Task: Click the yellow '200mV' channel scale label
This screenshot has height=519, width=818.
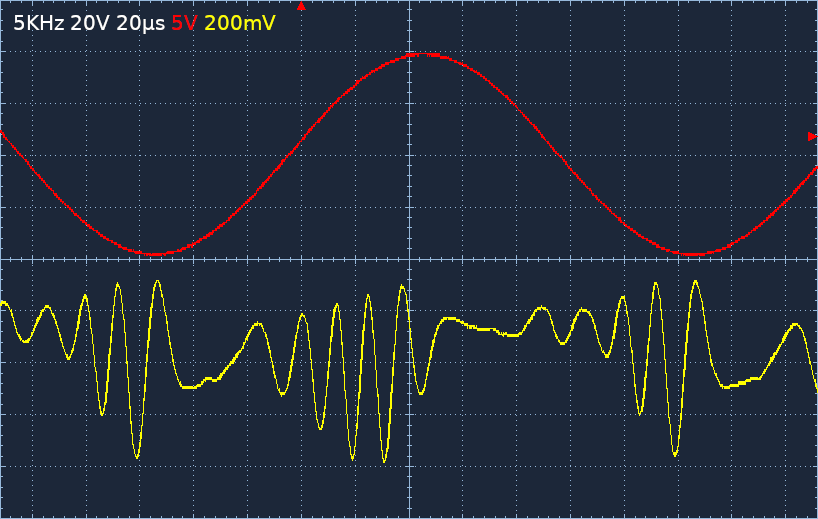Action: tap(239, 23)
